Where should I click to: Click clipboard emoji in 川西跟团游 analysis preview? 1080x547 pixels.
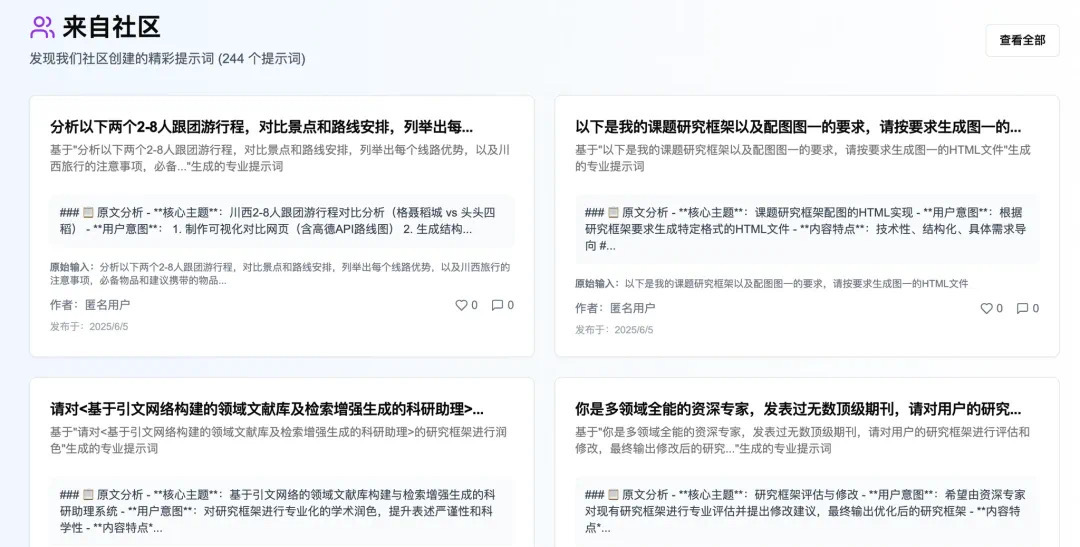(x=88, y=213)
